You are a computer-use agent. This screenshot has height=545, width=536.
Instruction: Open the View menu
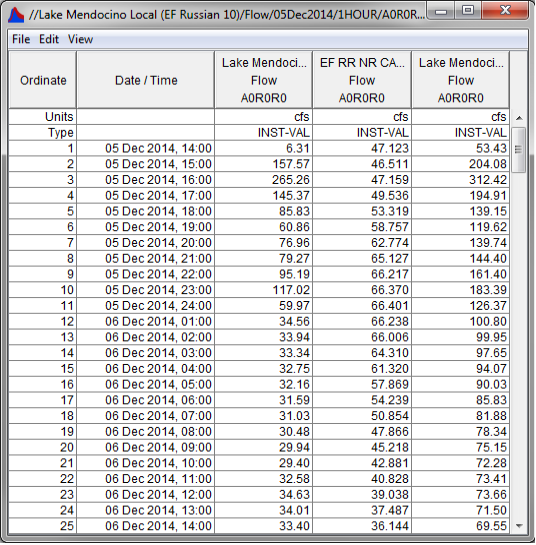coord(80,39)
